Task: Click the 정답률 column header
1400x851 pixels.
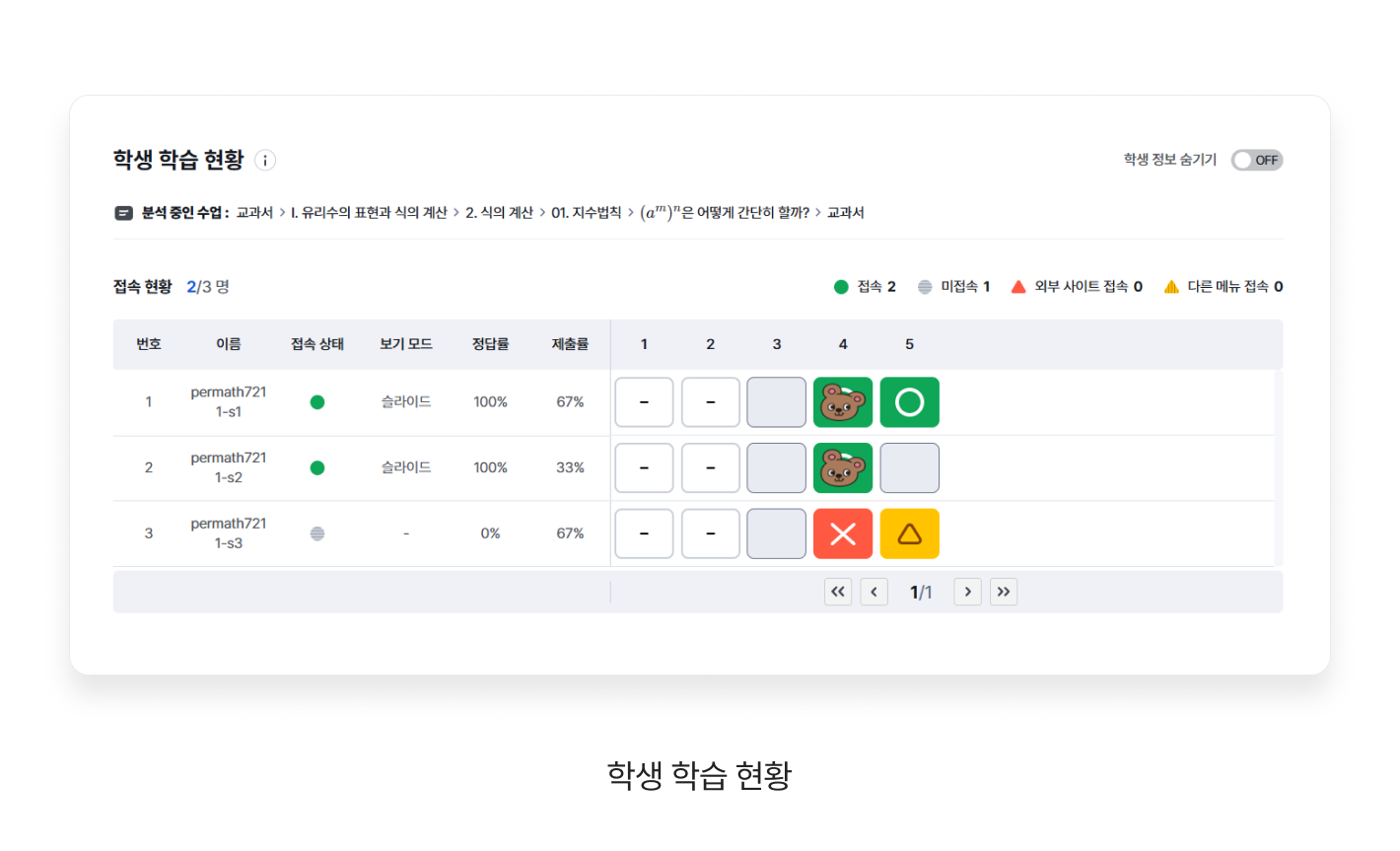Action: pos(490,344)
